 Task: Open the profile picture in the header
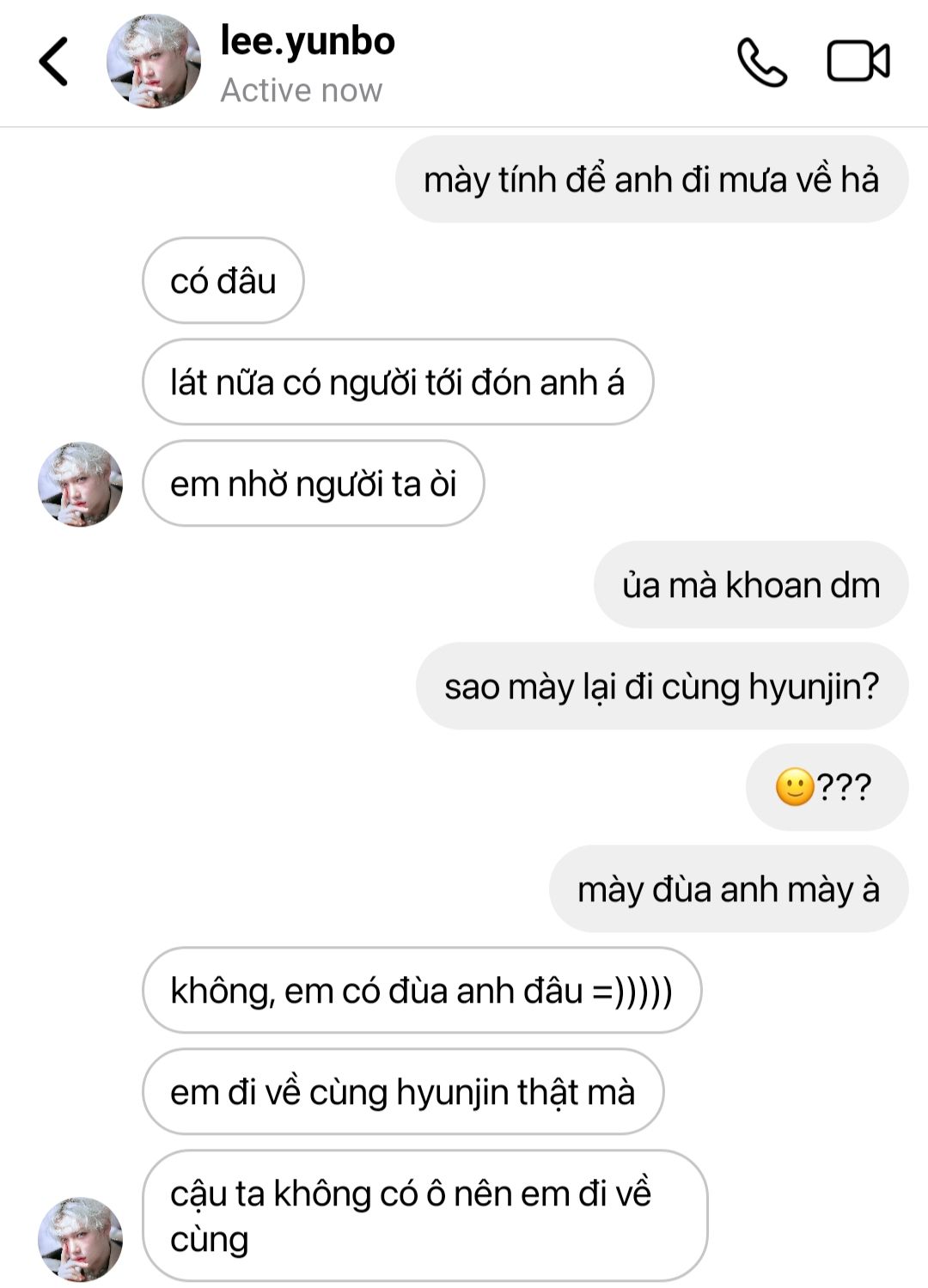coord(153,62)
